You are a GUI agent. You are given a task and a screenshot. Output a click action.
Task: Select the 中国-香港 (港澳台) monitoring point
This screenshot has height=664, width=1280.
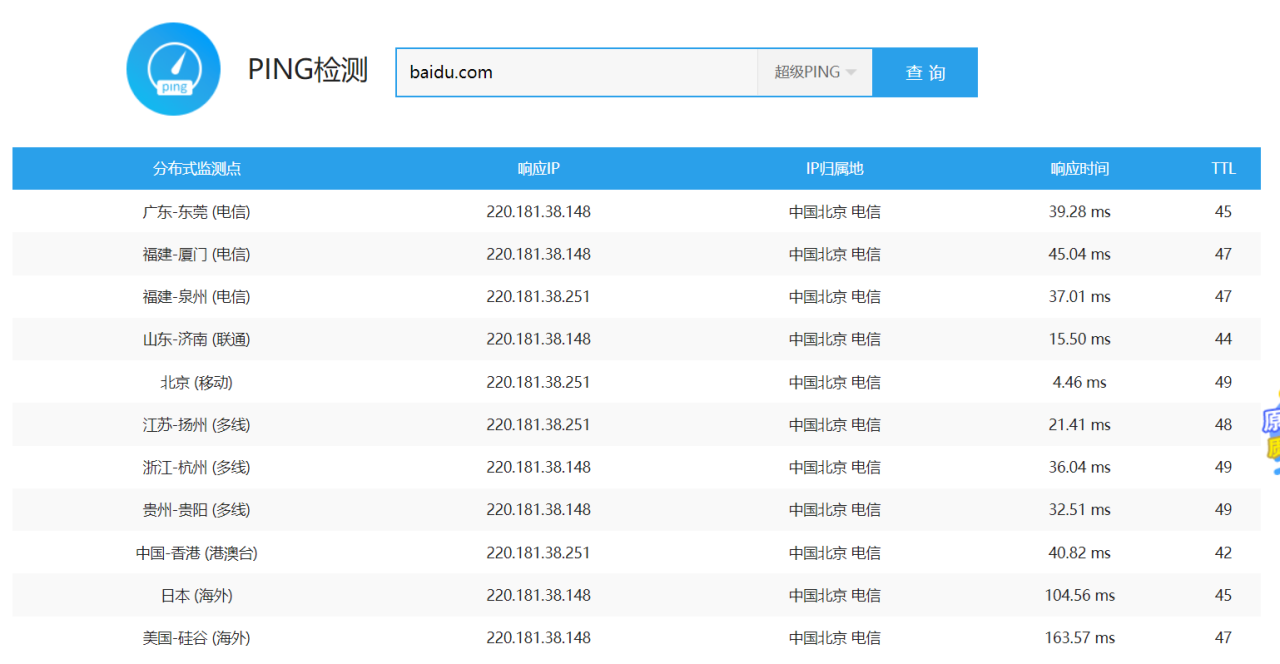pyautogui.click(x=197, y=552)
